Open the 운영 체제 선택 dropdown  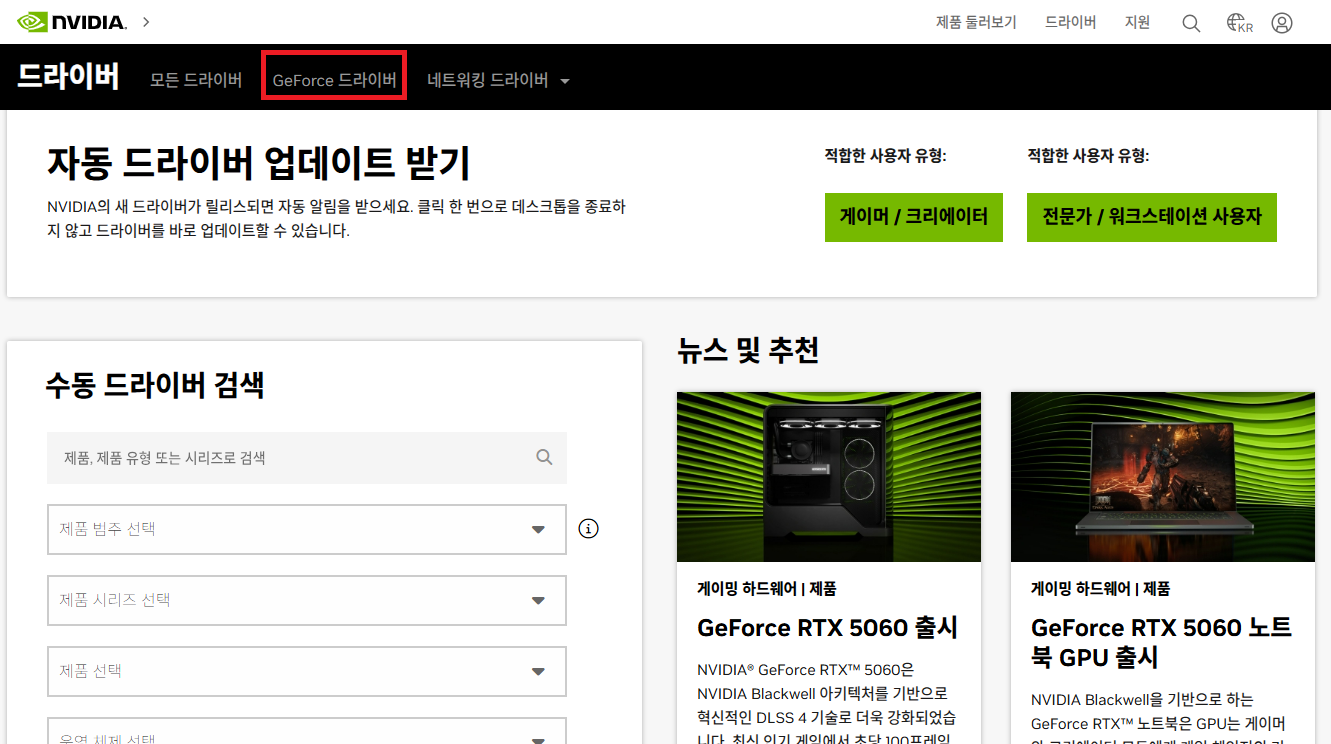(x=307, y=731)
